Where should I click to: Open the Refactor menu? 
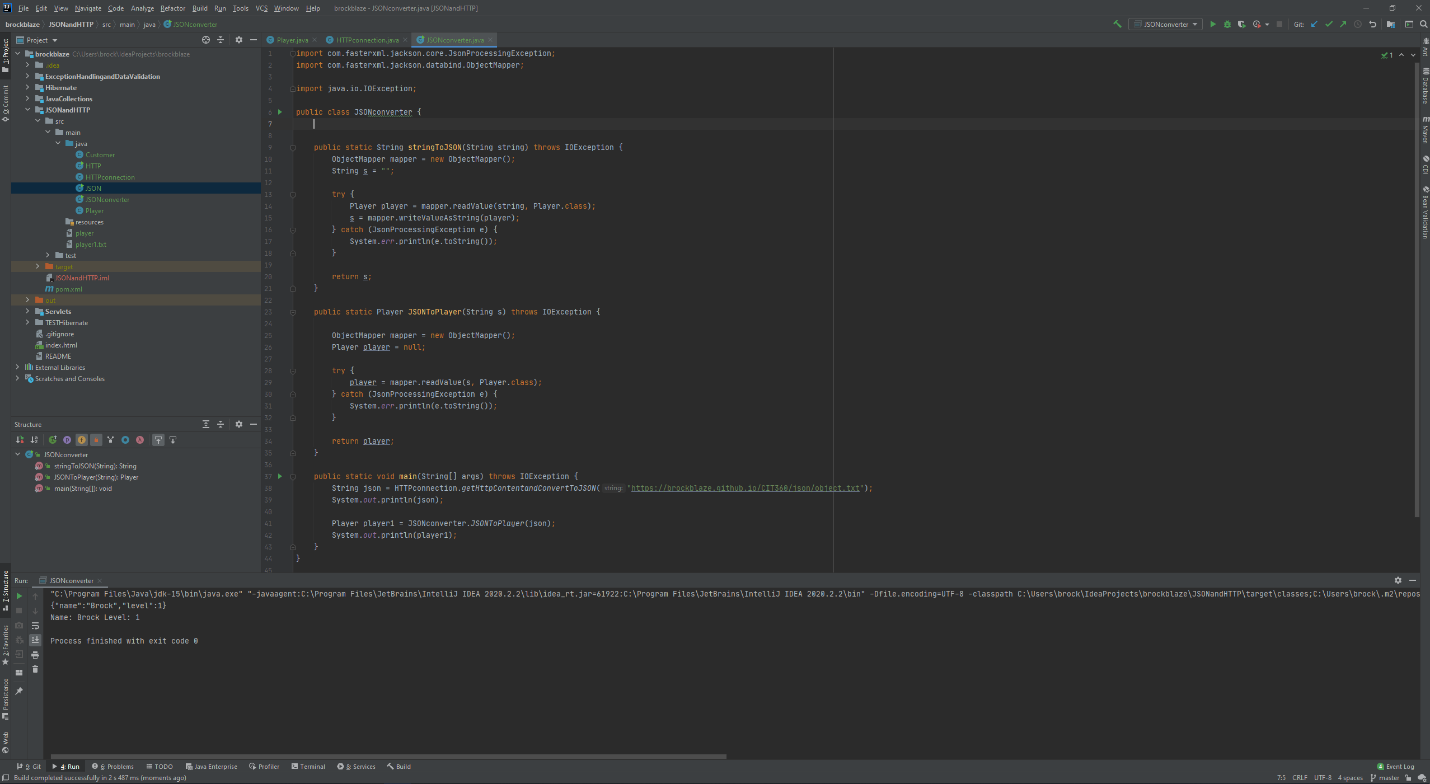[173, 8]
